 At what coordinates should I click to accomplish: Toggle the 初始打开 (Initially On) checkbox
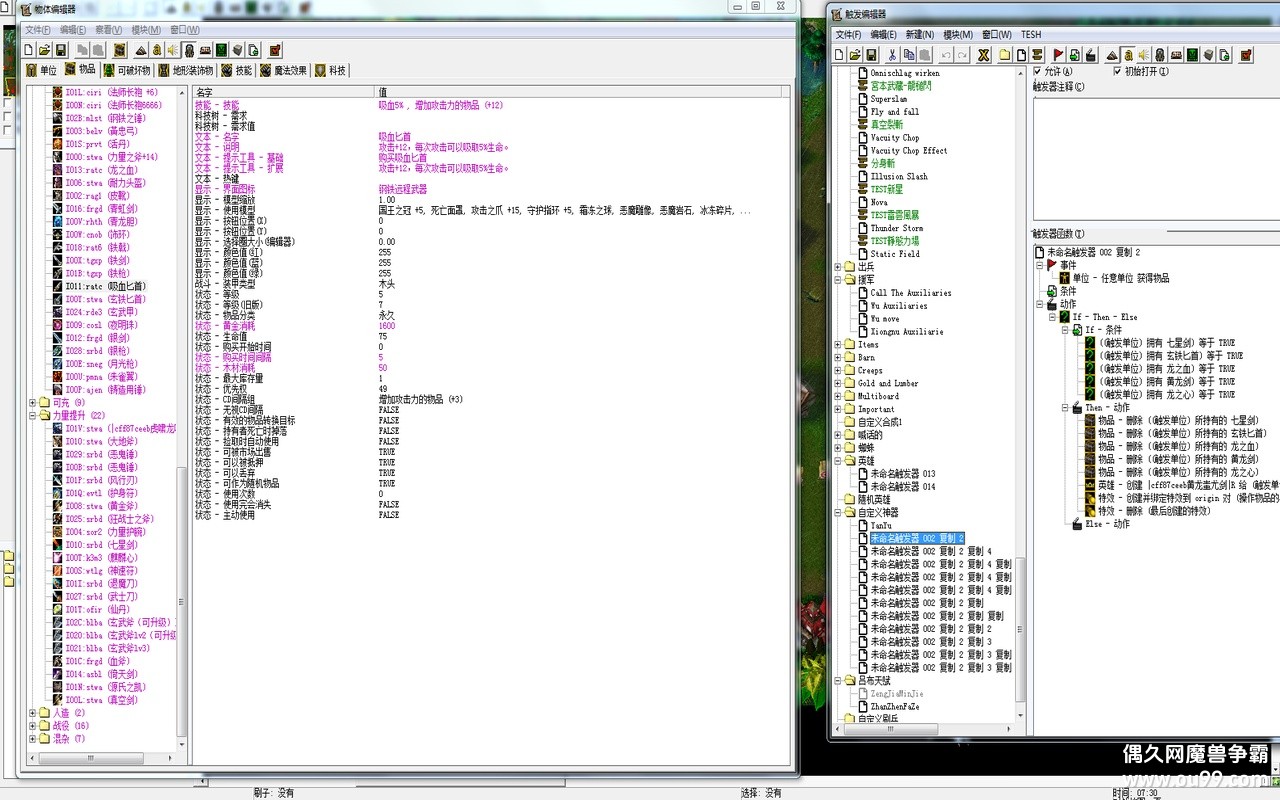[x=1117, y=71]
